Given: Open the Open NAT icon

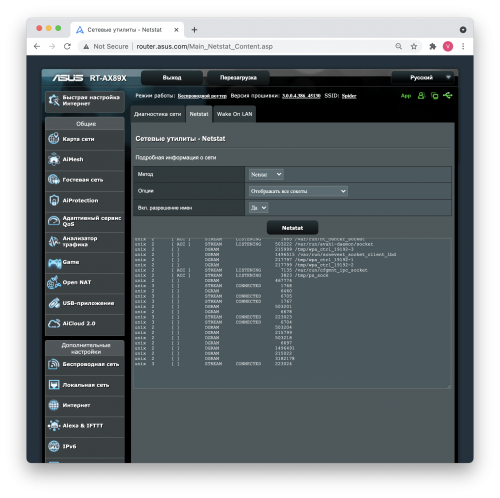Looking at the screenshot, I should coord(54,283).
